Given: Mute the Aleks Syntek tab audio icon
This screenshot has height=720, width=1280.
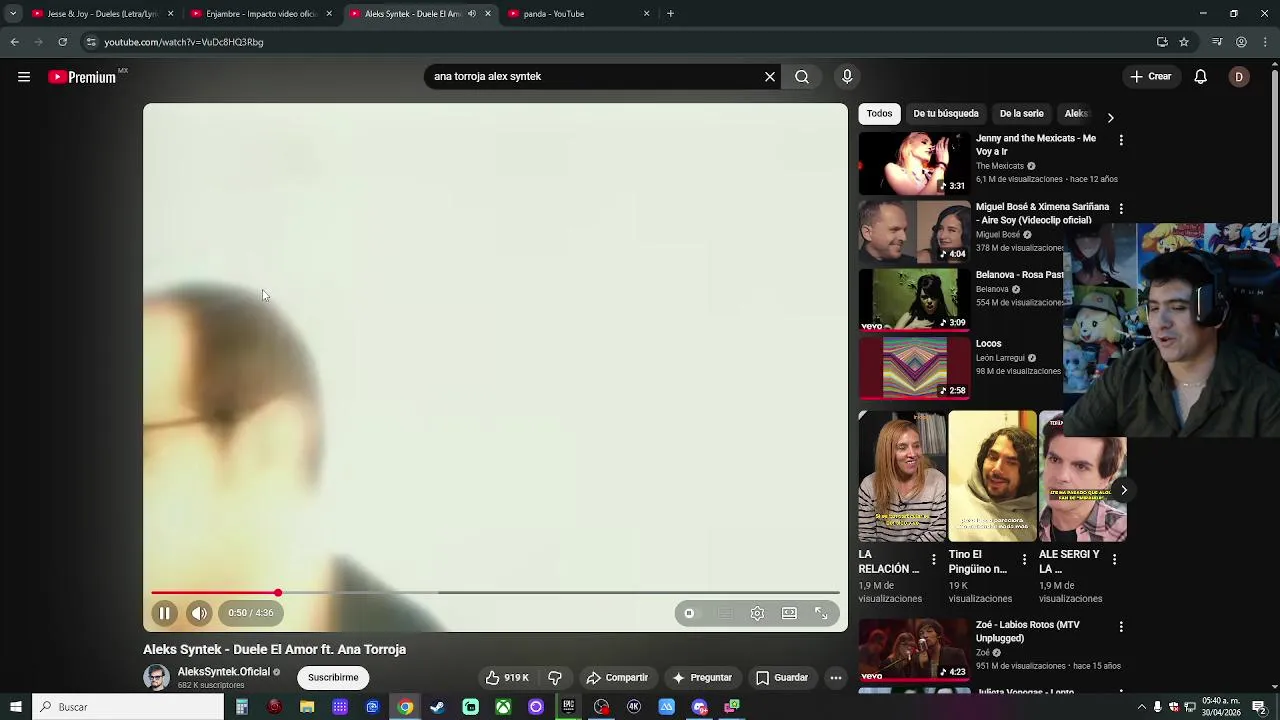Looking at the screenshot, I should pos(472,14).
